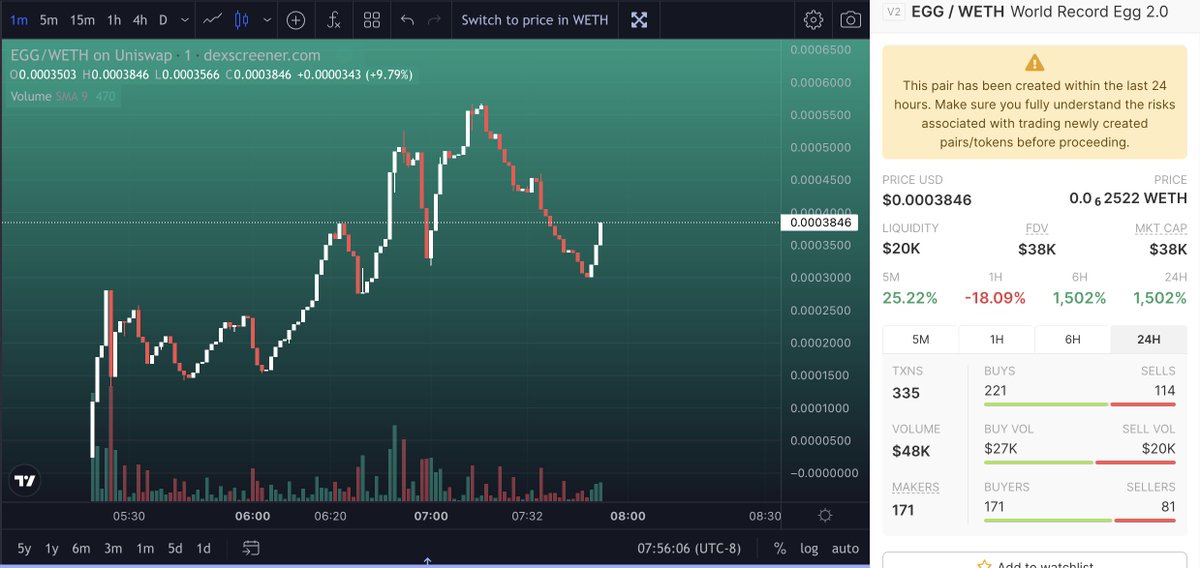
Task: Click the PRICE USD value $0.0003846
Action: tap(927, 200)
